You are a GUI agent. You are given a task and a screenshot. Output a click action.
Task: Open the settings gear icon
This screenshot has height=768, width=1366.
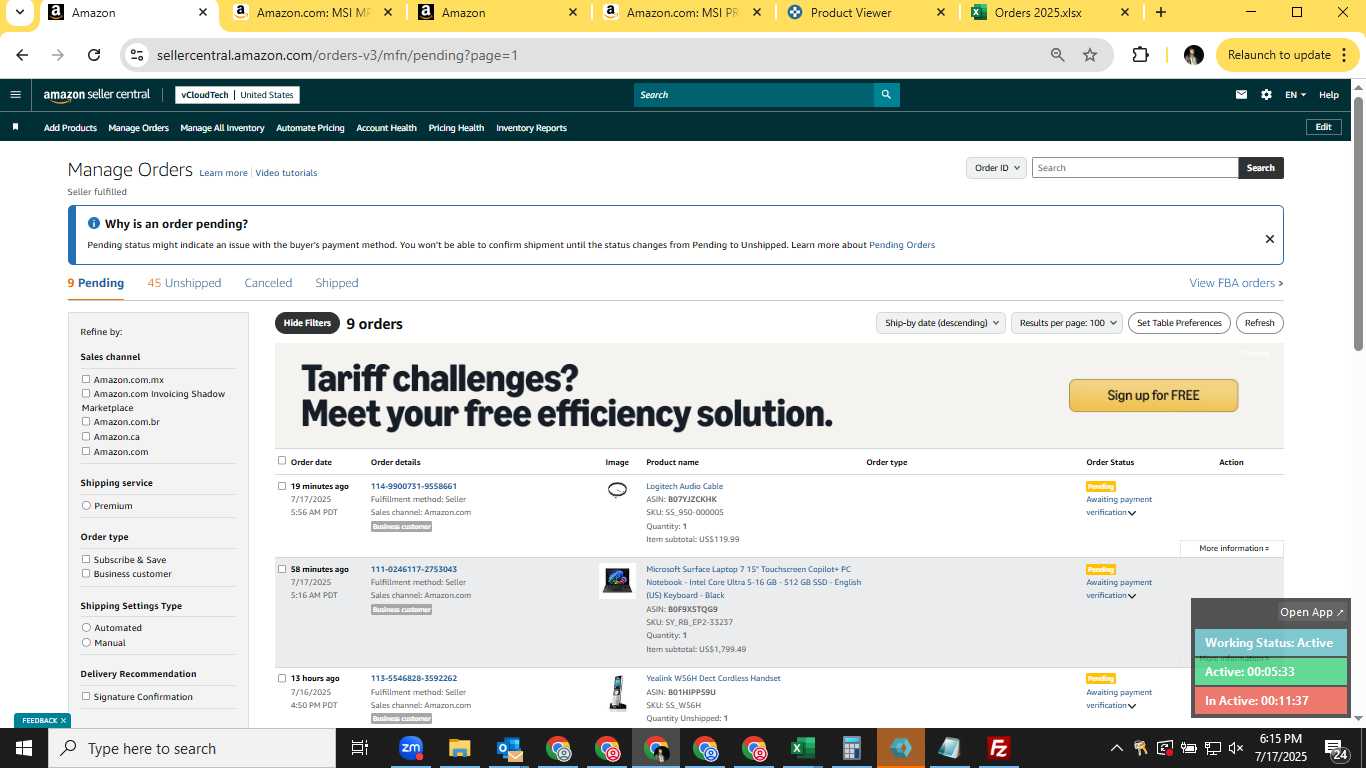[x=1266, y=95]
